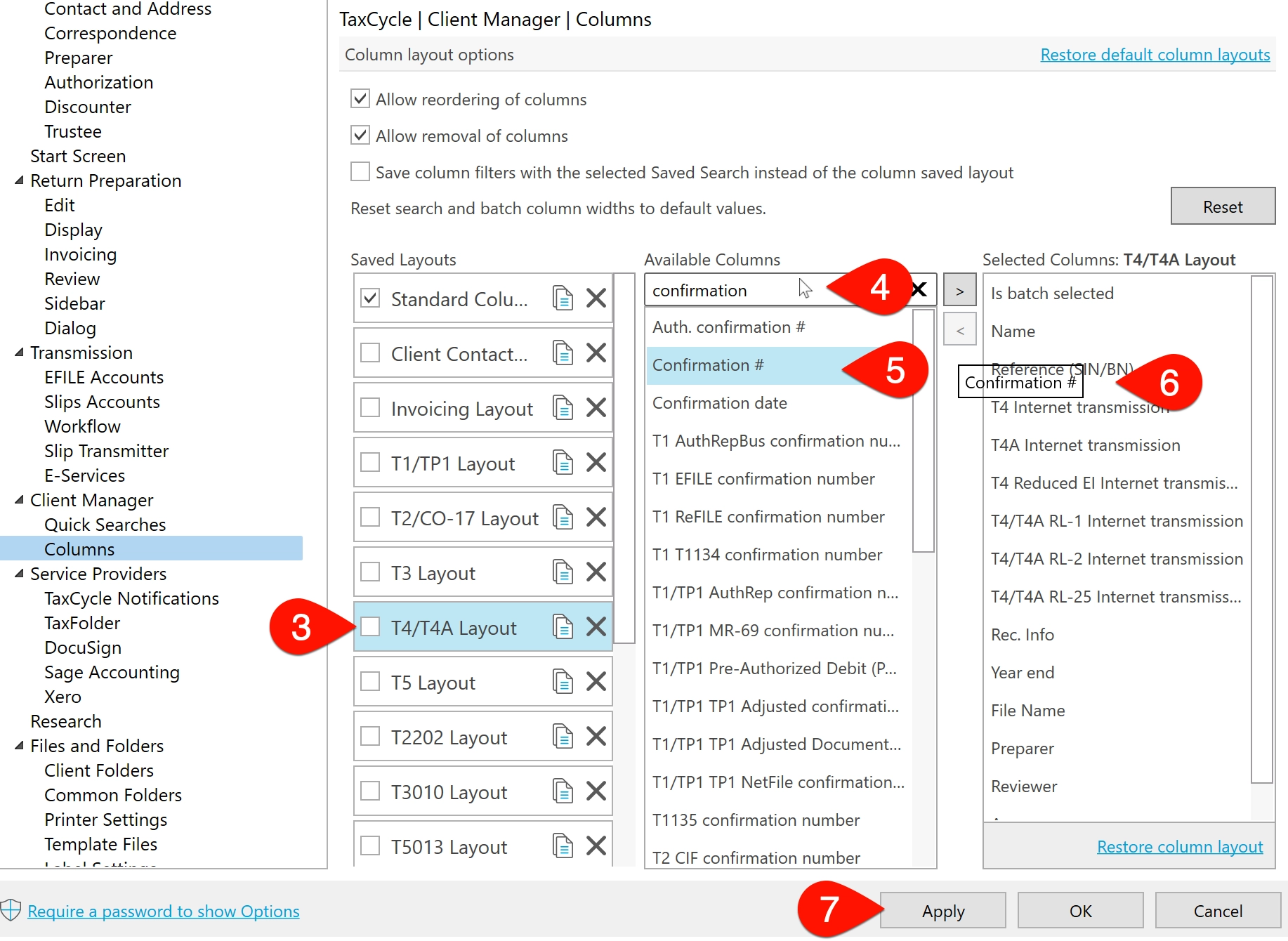Delete the T2202 Layout
This screenshot has height=941, width=1288.
tap(596, 737)
